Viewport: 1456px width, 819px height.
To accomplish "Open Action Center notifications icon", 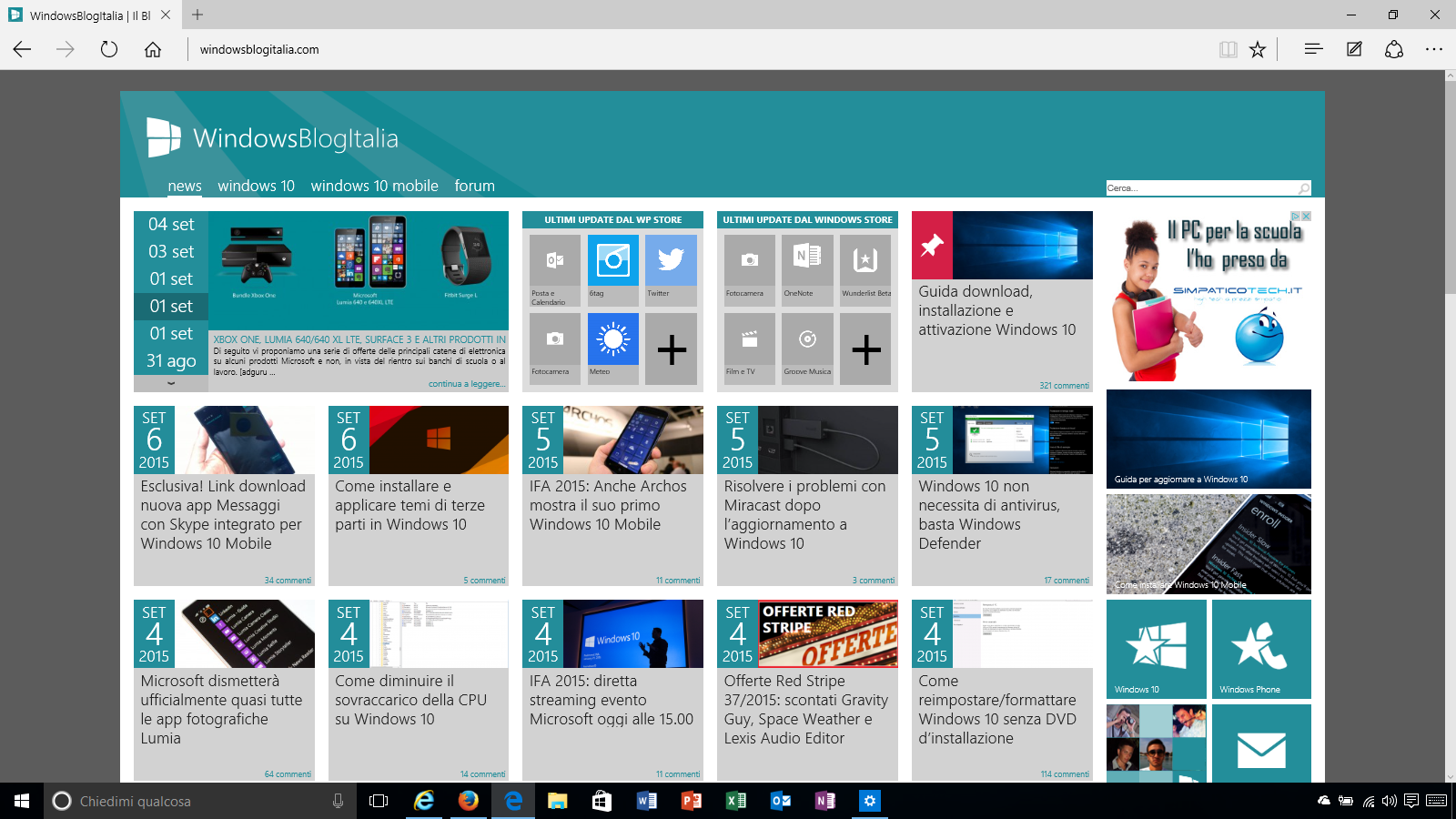I will click(1411, 801).
